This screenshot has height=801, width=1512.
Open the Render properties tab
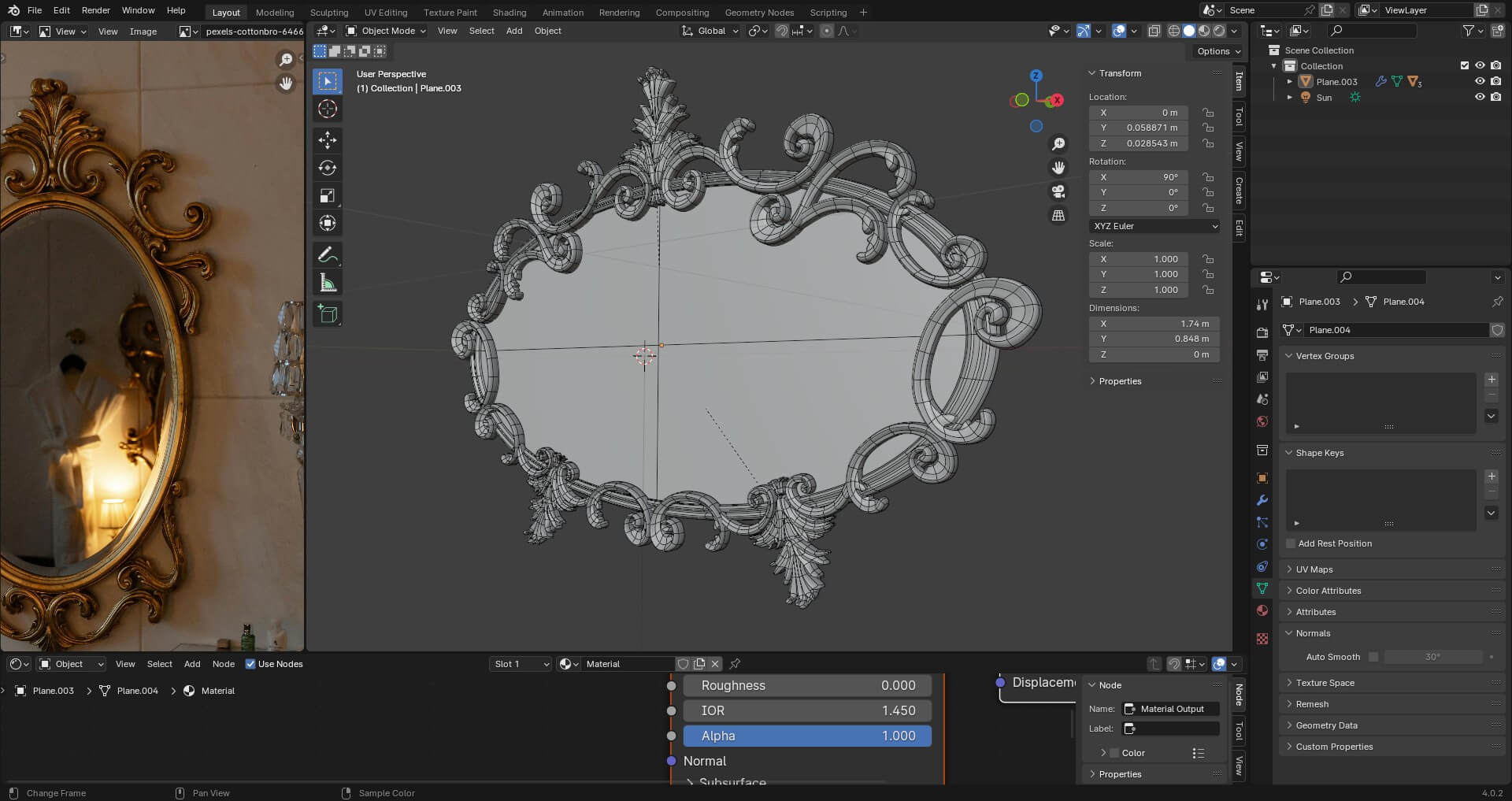click(1262, 333)
